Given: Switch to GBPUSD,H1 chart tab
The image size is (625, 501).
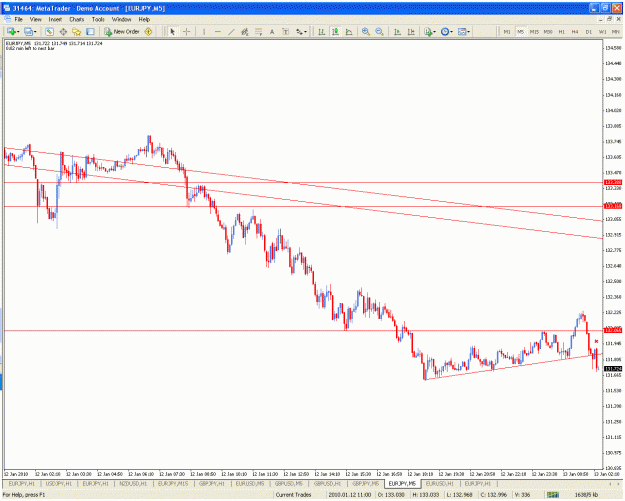Looking at the screenshot, I should [x=327, y=483].
